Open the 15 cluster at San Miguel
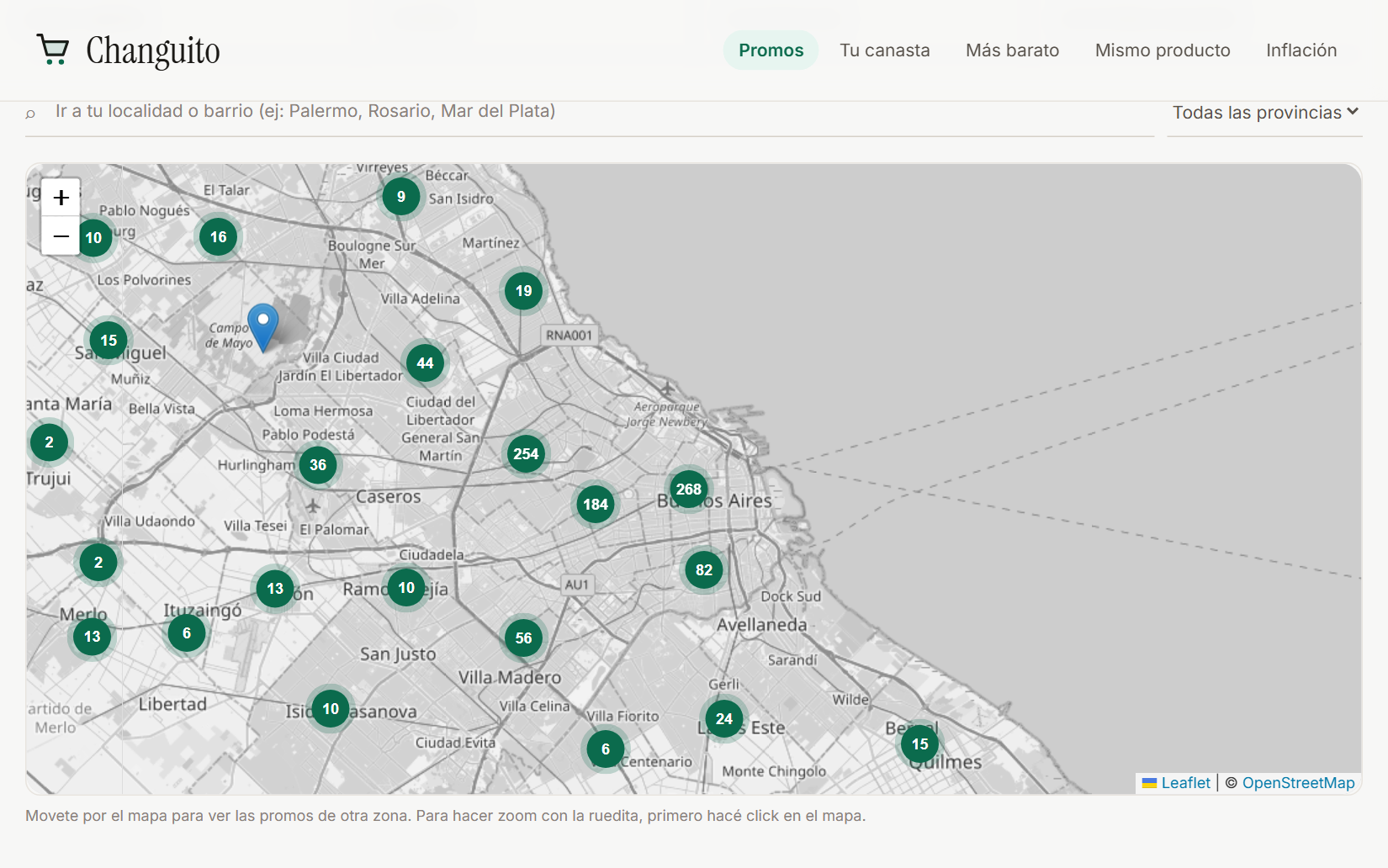 click(109, 341)
